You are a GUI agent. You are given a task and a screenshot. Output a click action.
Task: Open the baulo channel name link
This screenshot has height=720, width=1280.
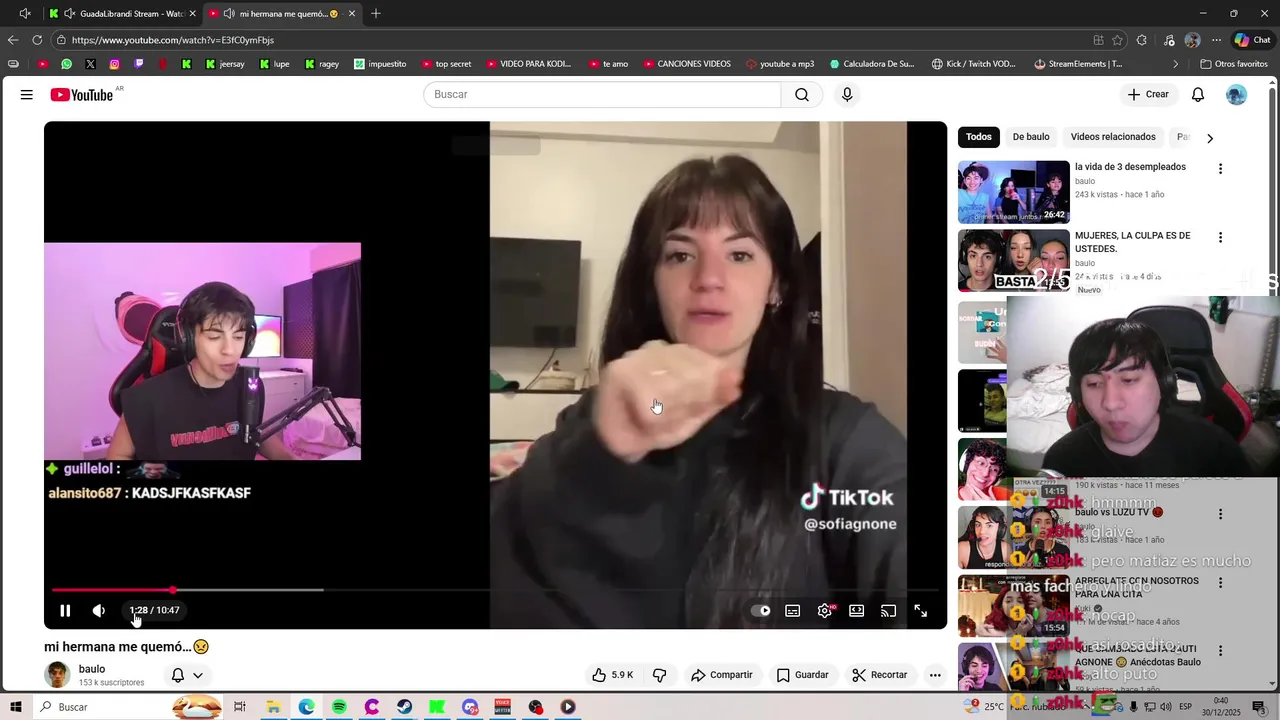[x=92, y=669]
